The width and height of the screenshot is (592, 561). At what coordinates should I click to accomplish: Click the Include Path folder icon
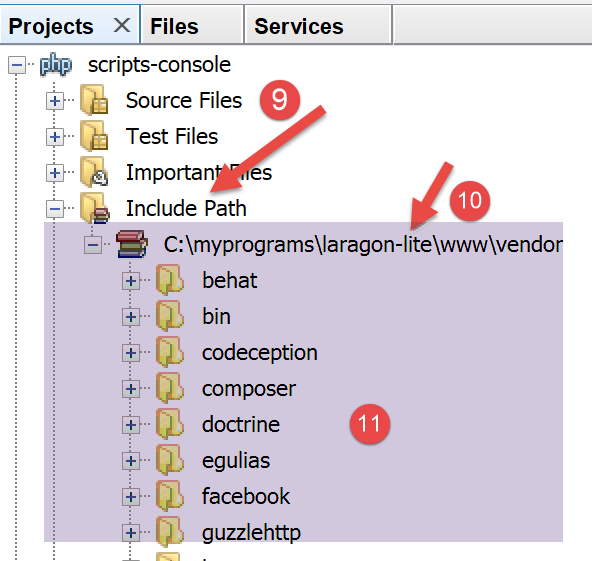tap(95, 208)
